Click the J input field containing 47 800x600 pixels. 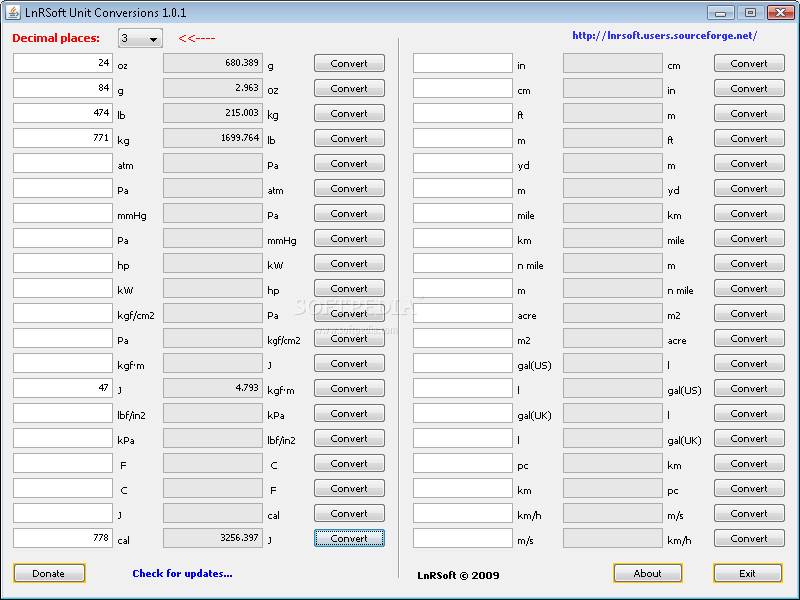point(63,388)
